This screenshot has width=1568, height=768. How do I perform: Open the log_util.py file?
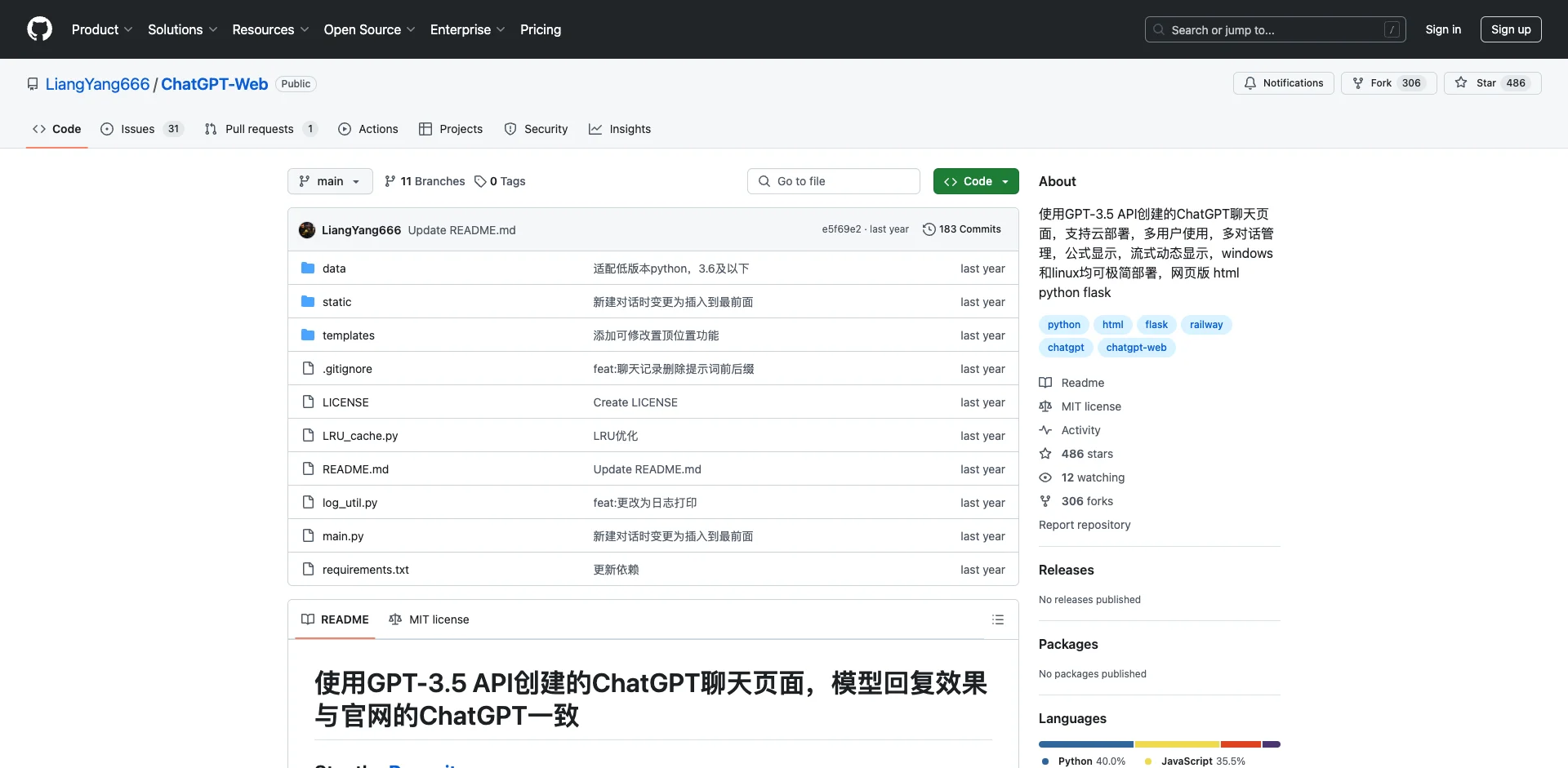point(350,503)
